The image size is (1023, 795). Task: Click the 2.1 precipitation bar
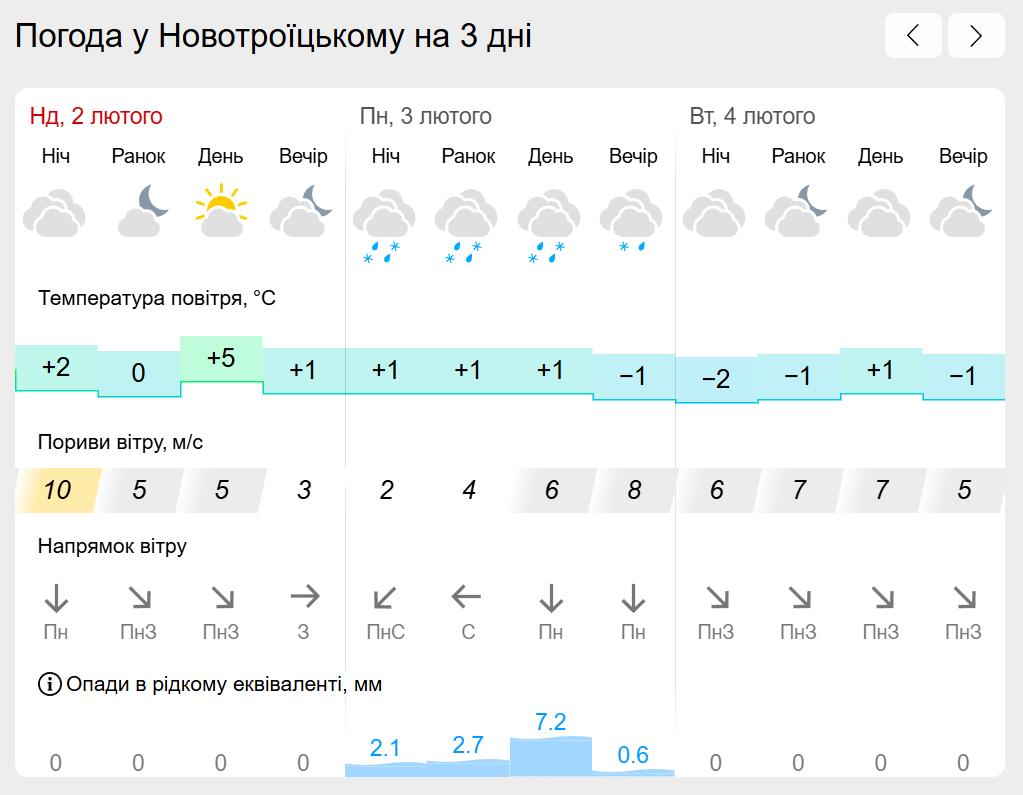pos(386,770)
